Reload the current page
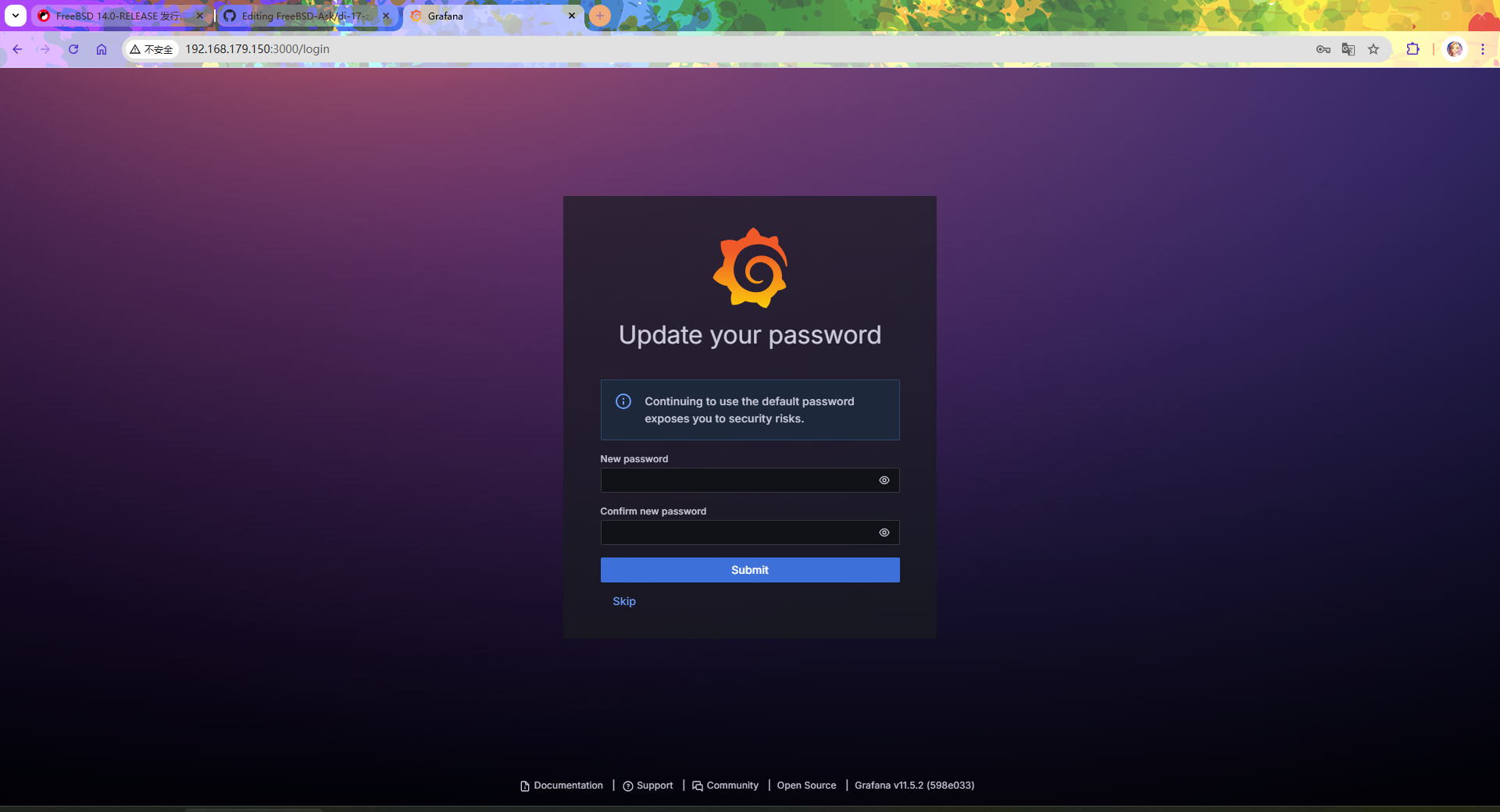The height and width of the screenshot is (812, 1500). coord(73,49)
